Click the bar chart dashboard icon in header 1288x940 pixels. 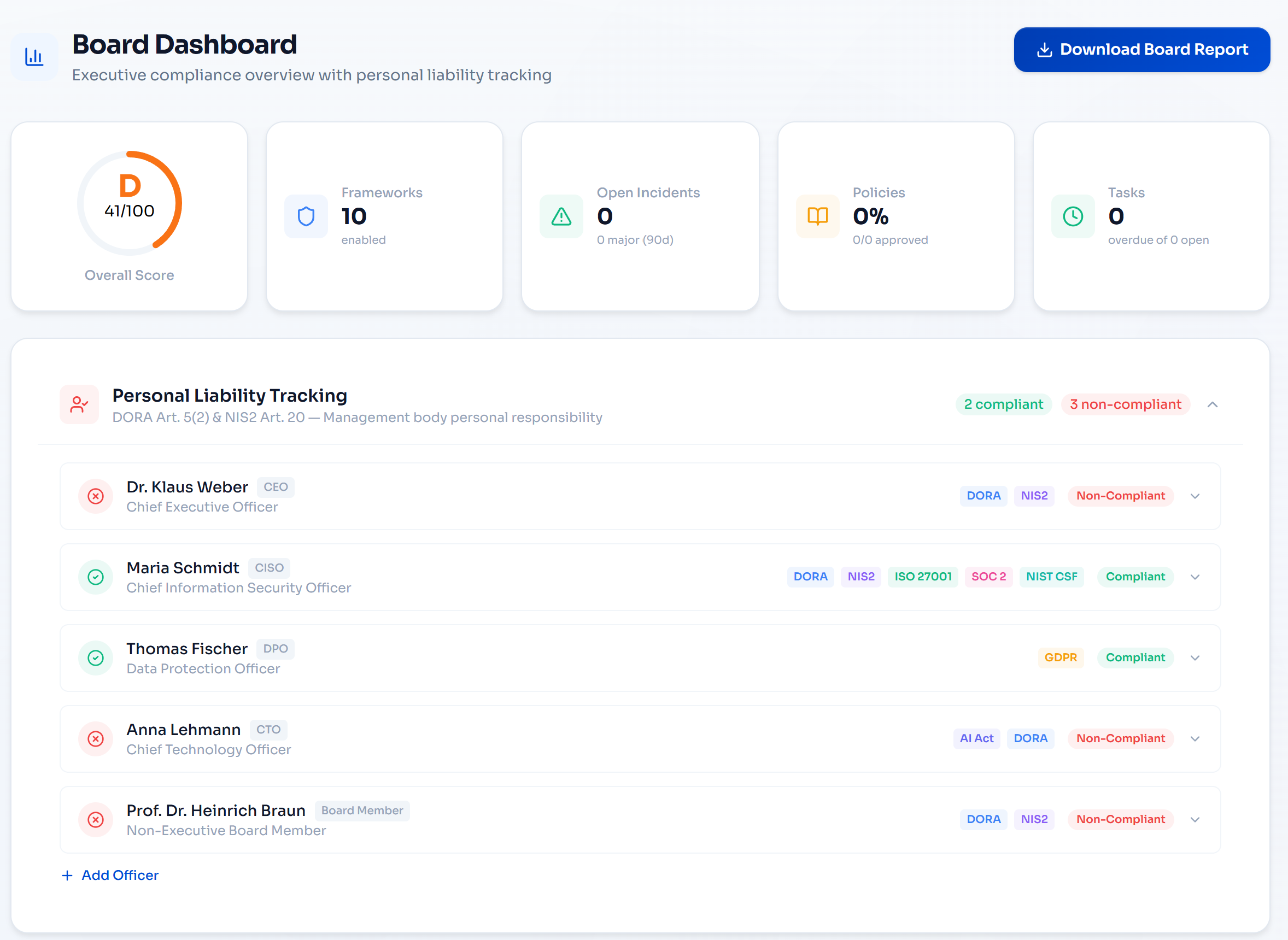[x=34, y=56]
